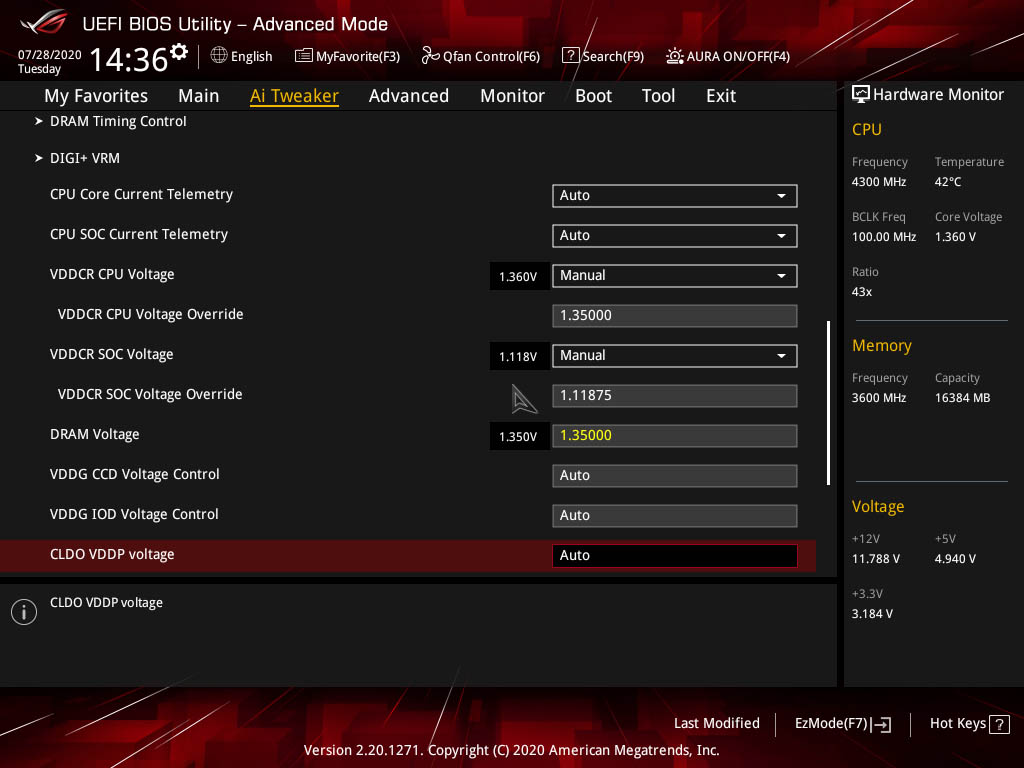The width and height of the screenshot is (1024, 768).
Task: Select the VDDCR SOC Voltage label
Action: (x=112, y=355)
